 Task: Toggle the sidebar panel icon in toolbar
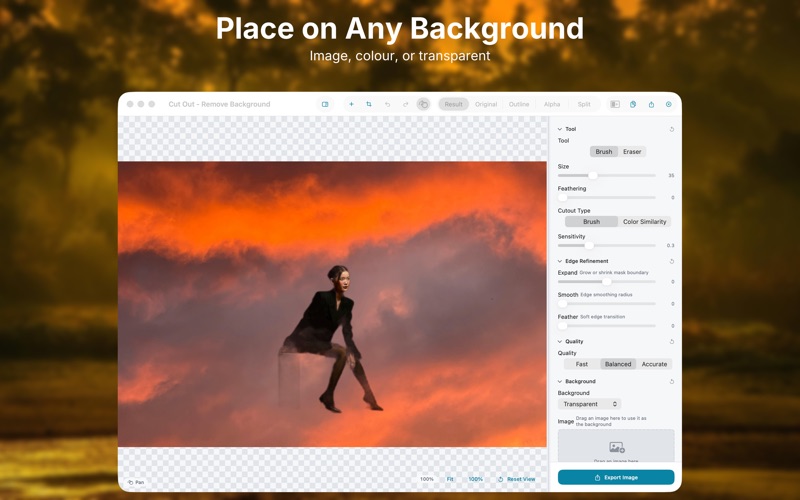(325, 104)
